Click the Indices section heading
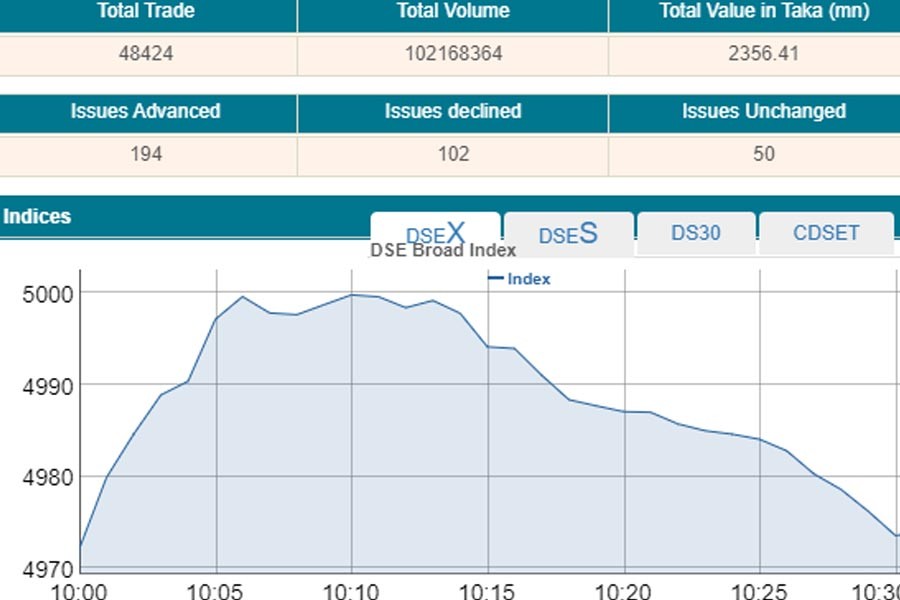The image size is (900, 600). point(37,216)
